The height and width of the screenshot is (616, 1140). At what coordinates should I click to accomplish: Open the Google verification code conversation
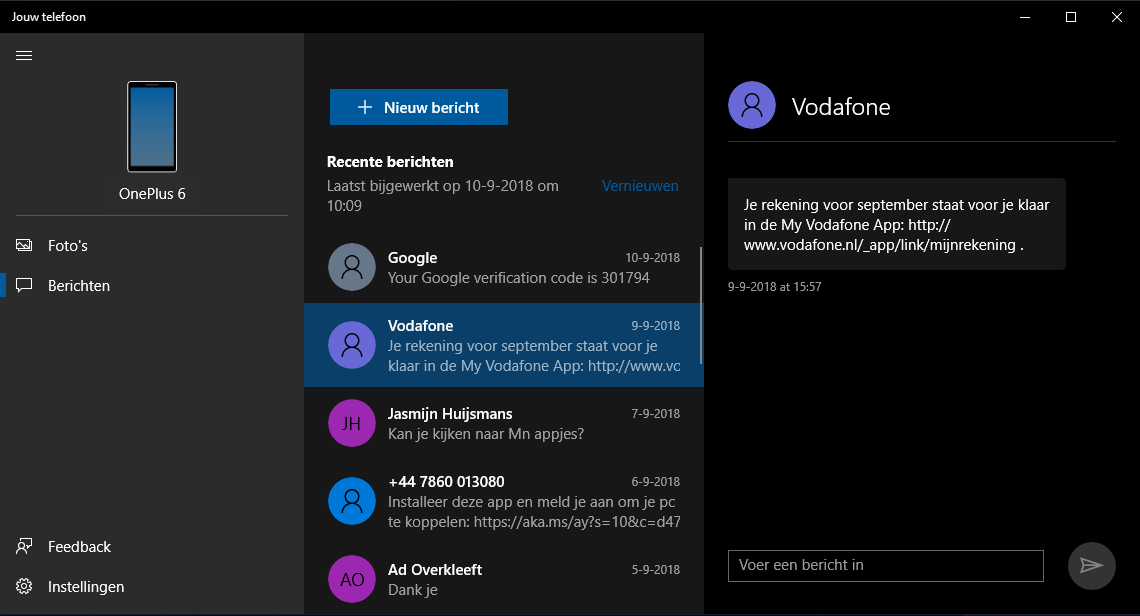click(503, 268)
